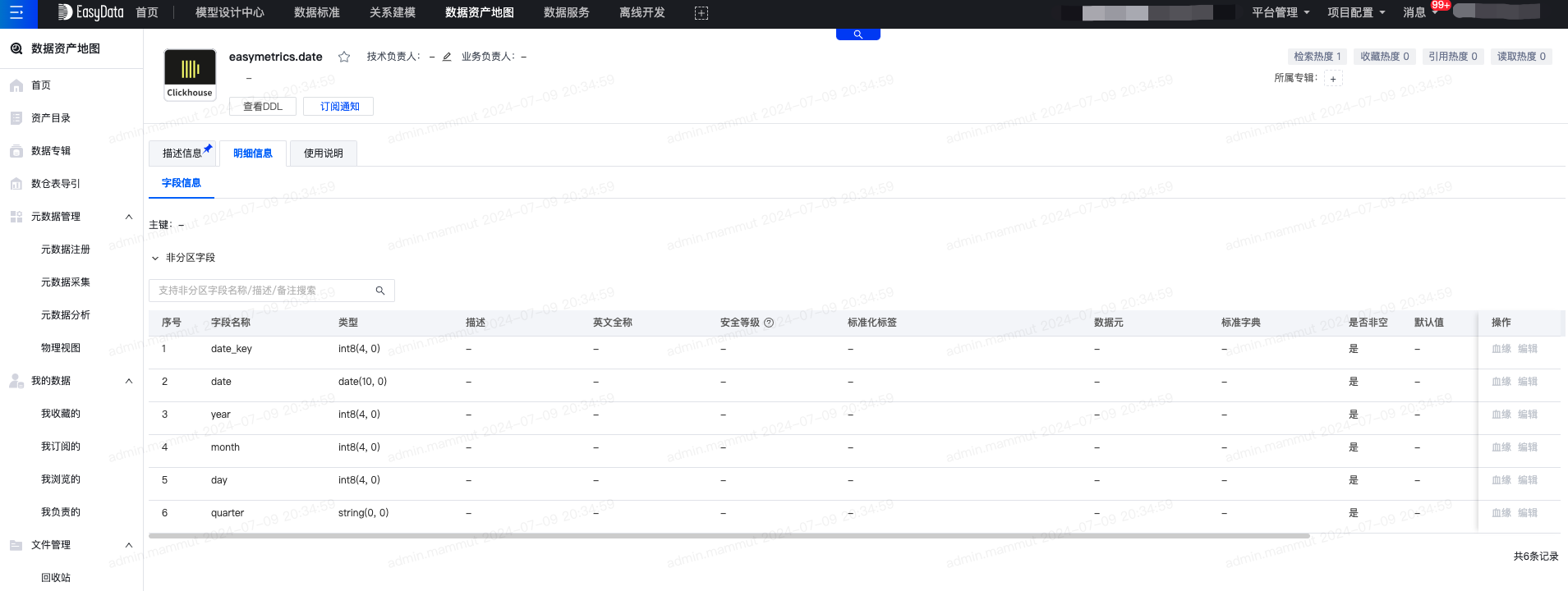1568x591 pixels.
Task: Collapse the 我的数据 menu chevron
Action: pos(129,381)
